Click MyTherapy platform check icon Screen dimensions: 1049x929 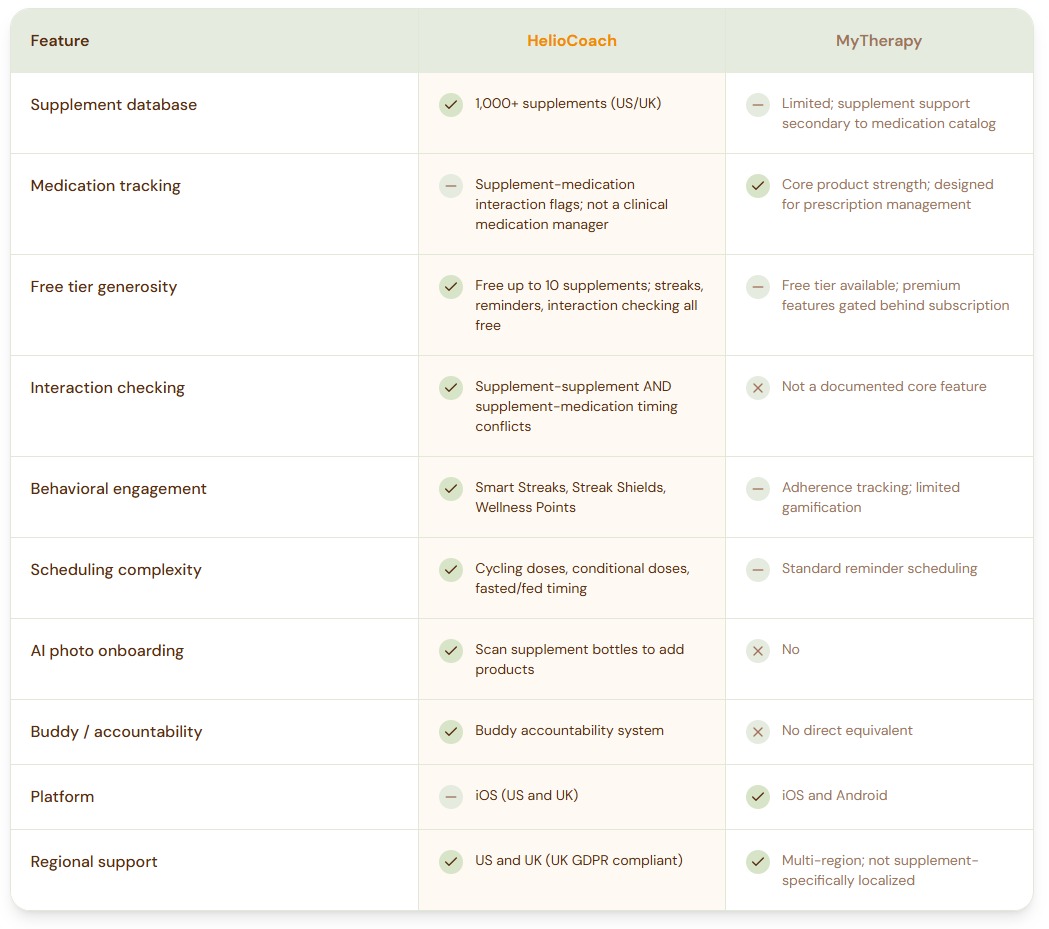758,797
